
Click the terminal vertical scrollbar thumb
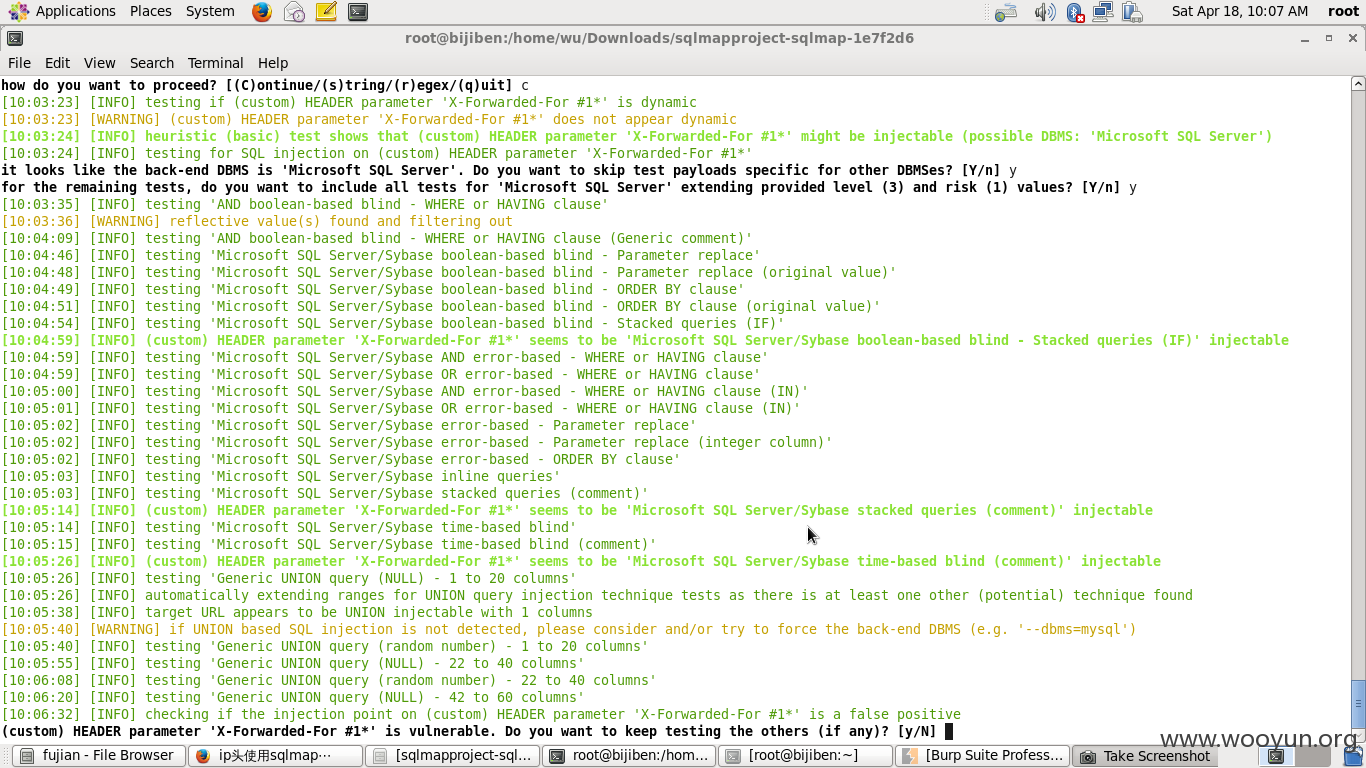tap(1358, 702)
